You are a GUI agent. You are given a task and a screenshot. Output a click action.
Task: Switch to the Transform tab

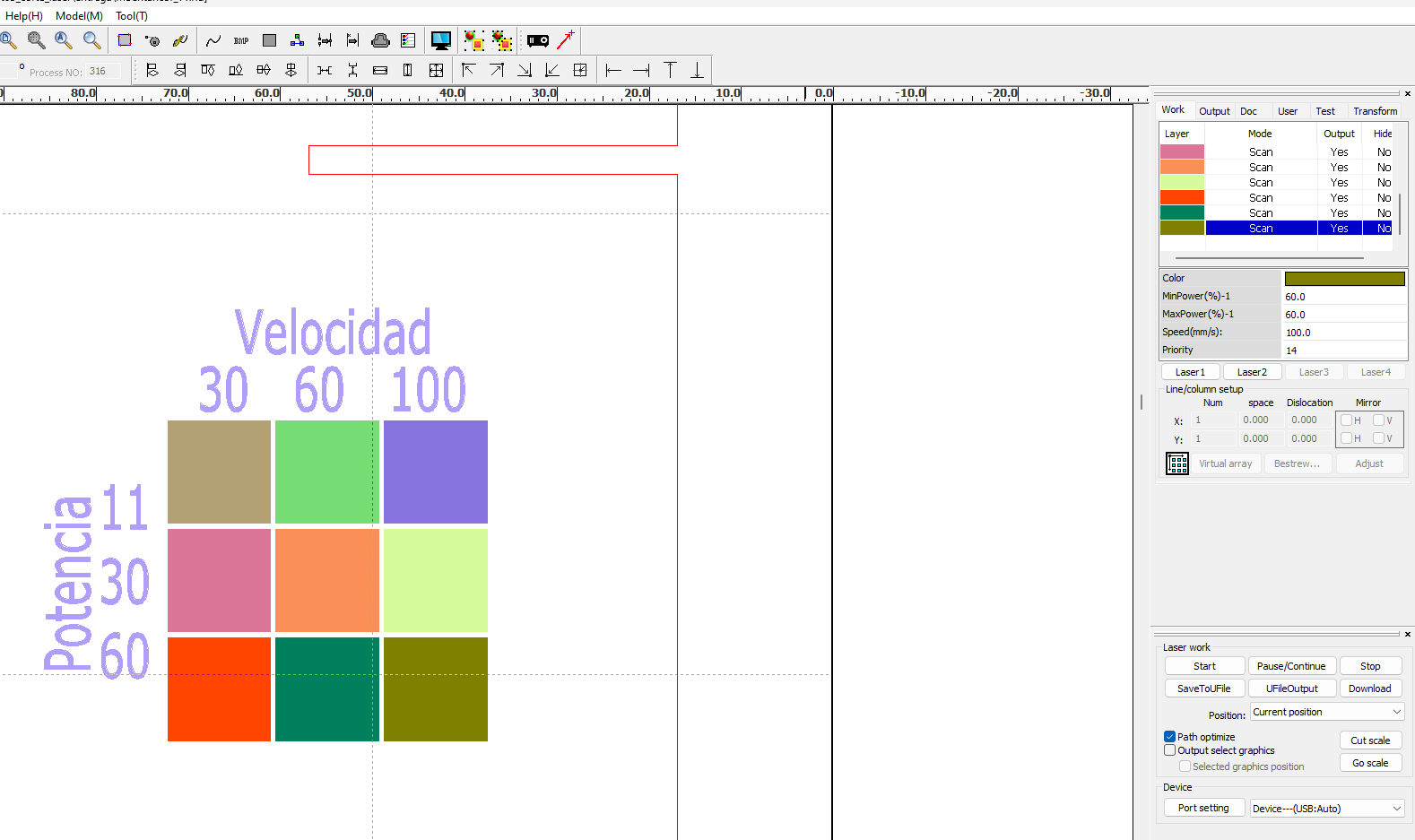coord(1375,111)
